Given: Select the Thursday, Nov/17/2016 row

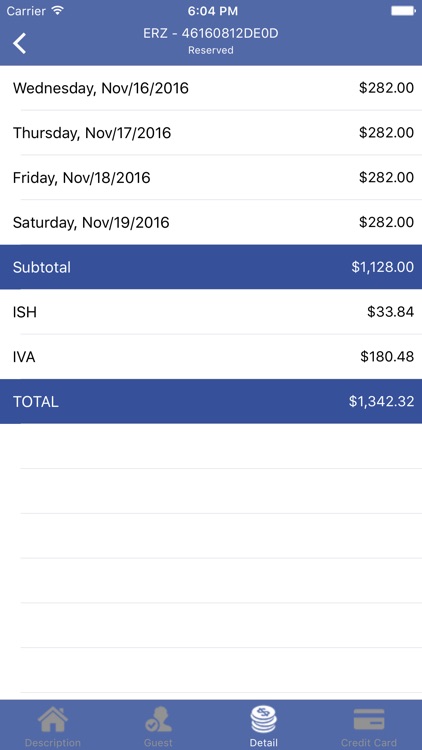Looking at the screenshot, I should [x=211, y=132].
